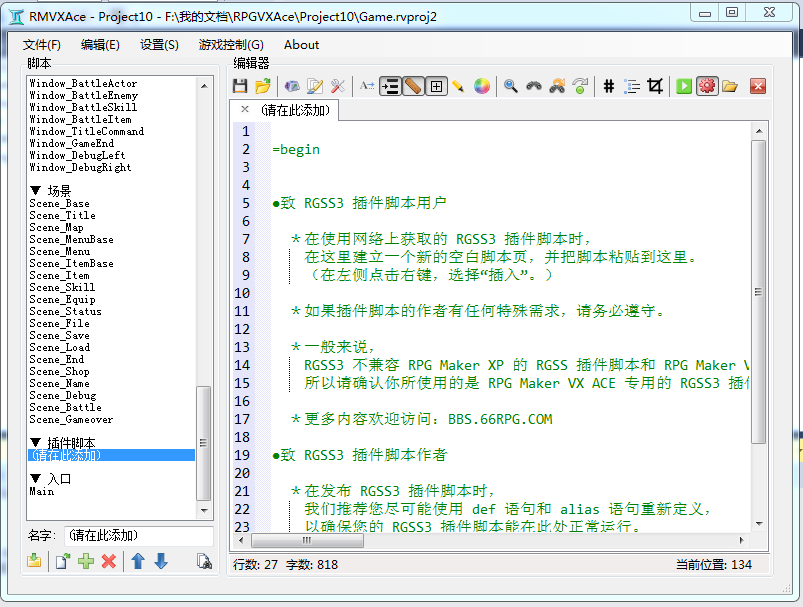Viewport: 803px width, 607px height.
Task: Collapse the 插件脚本 section triangle
Action: [x=35, y=443]
